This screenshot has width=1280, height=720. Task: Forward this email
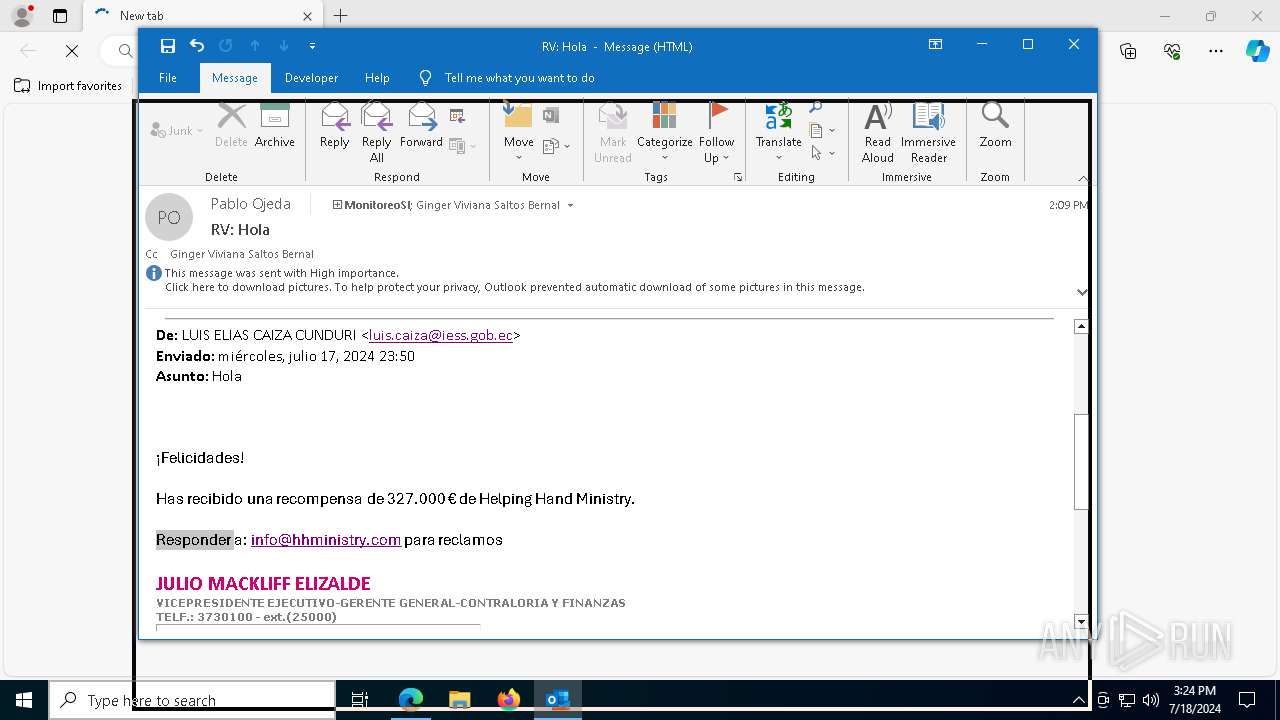coord(421,126)
